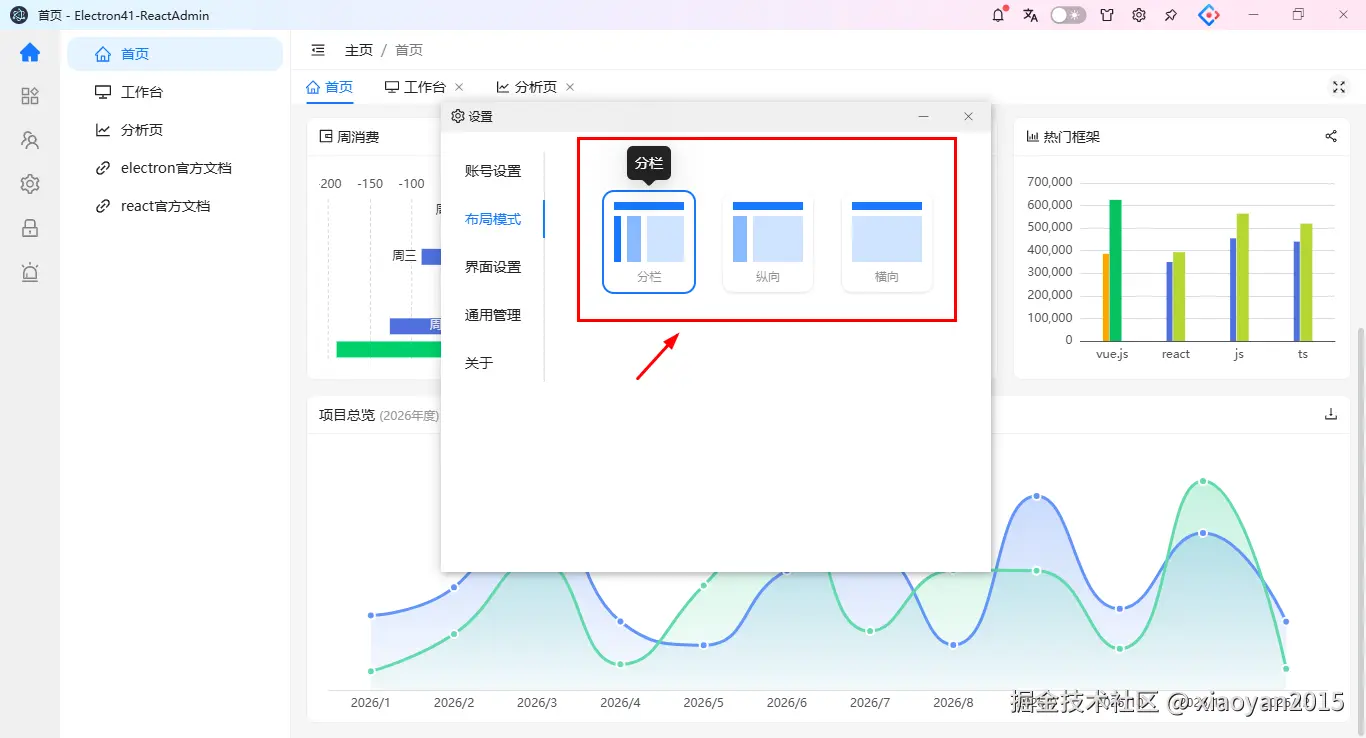The image size is (1366, 738).
Task: Choose the 纵向 layout card
Action: [x=768, y=242]
